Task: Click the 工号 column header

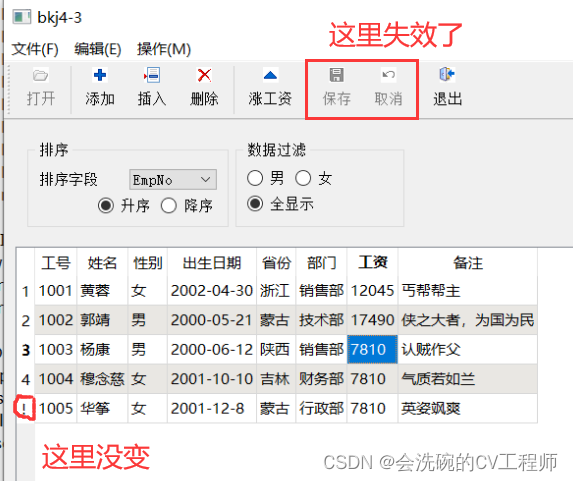Action: pyautogui.click(x=56, y=263)
